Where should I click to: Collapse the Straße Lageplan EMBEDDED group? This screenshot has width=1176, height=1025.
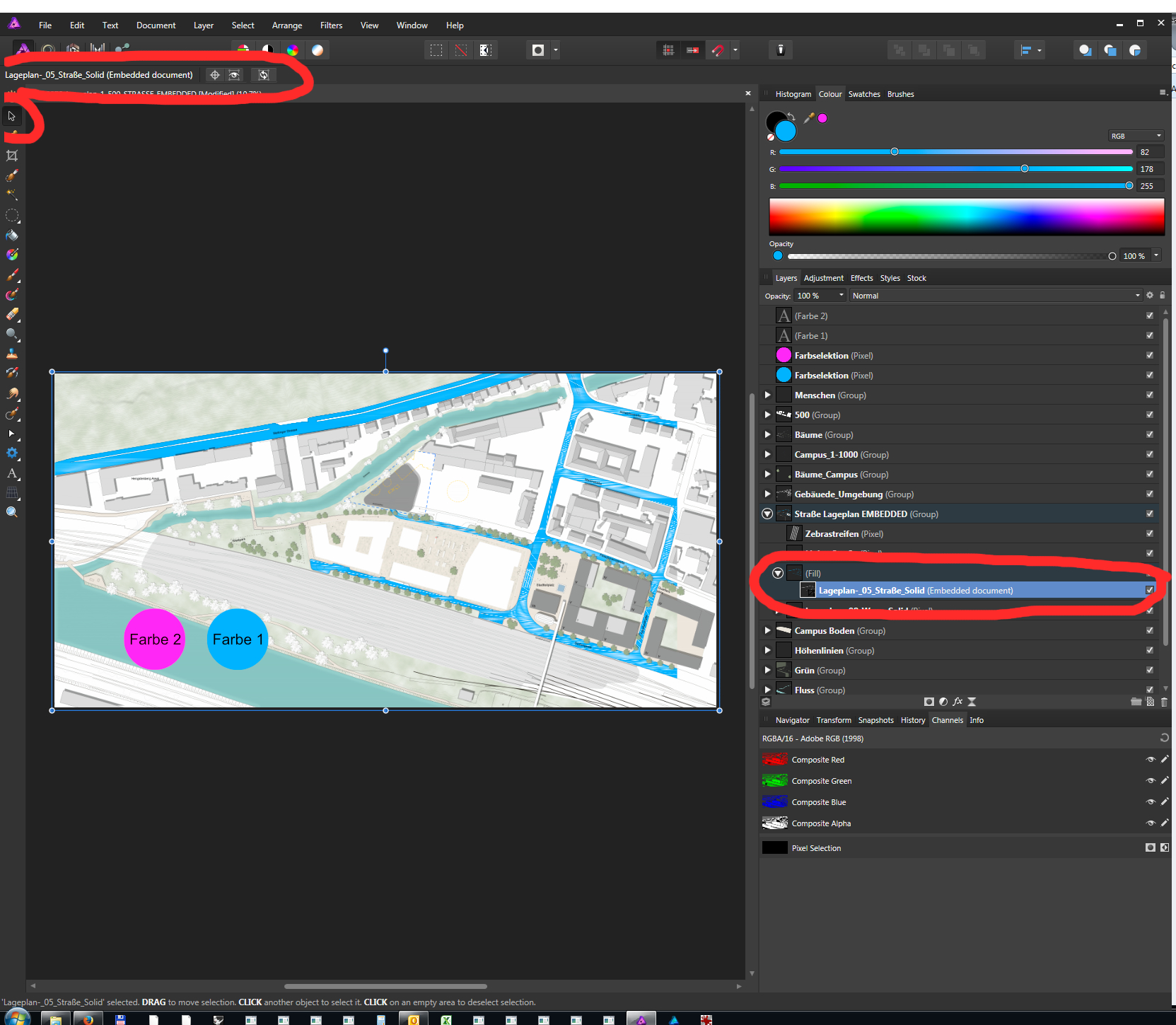[767, 514]
